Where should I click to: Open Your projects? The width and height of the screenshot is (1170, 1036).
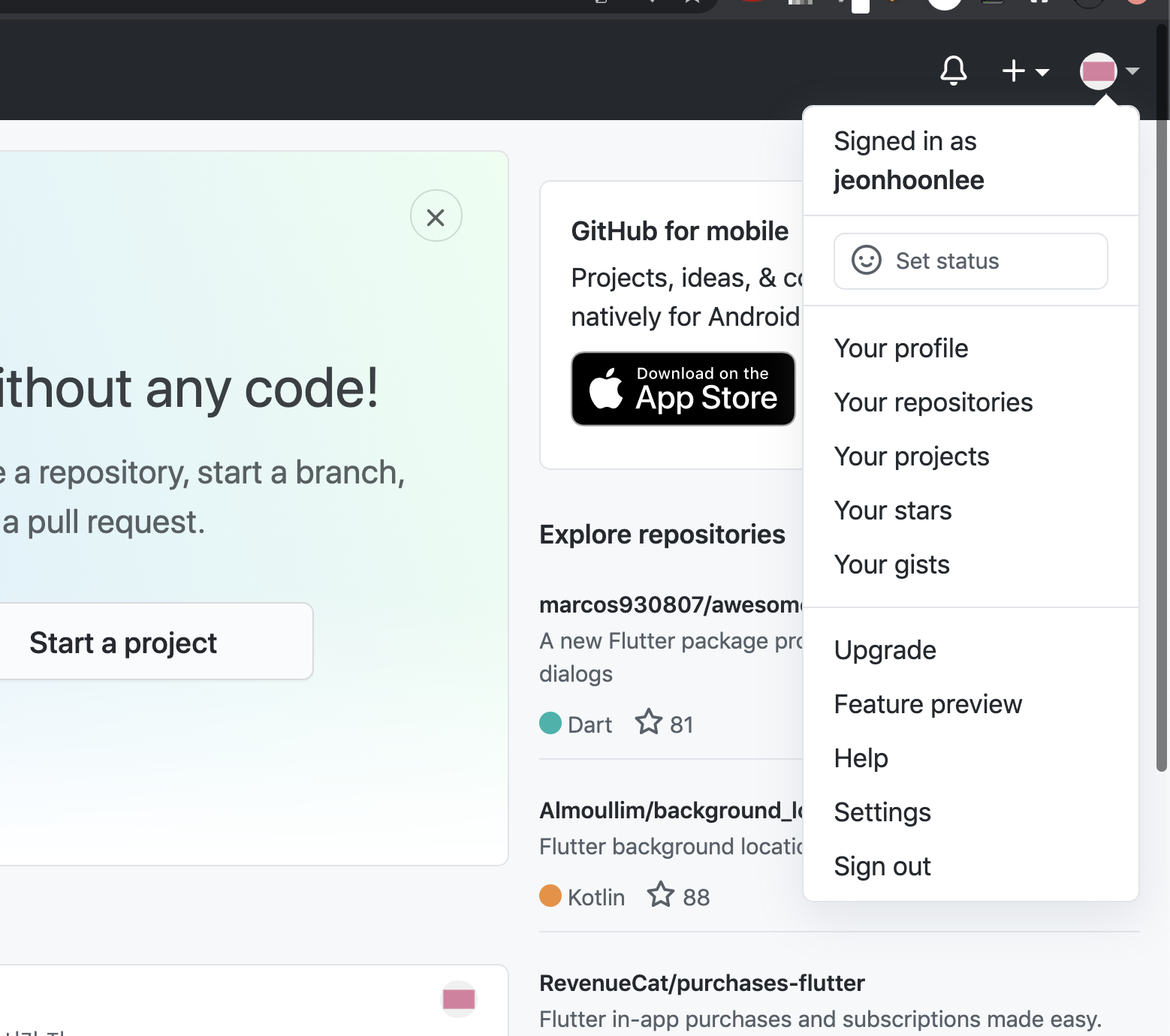pyautogui.click(x=970, y=456)
